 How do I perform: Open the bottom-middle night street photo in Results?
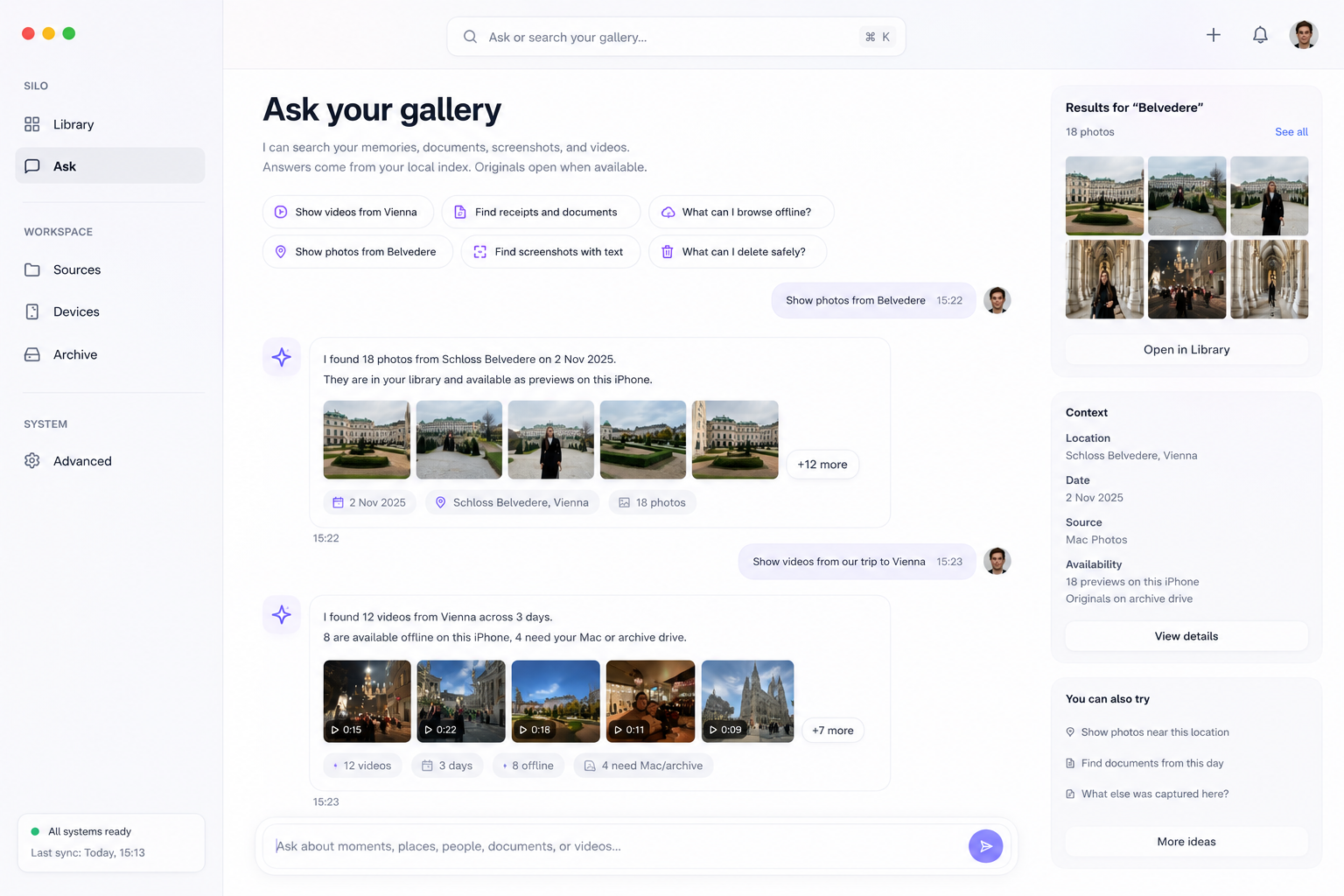(1186, 279)
